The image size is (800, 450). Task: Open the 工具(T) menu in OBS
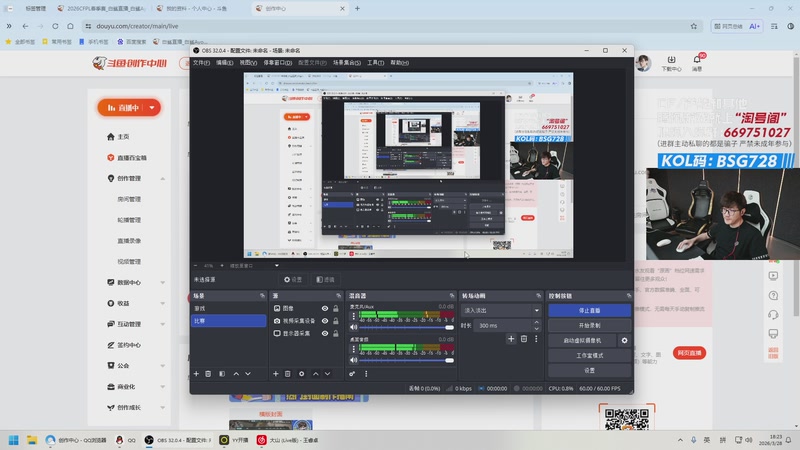pyautogui.click(x=376, y=63)
